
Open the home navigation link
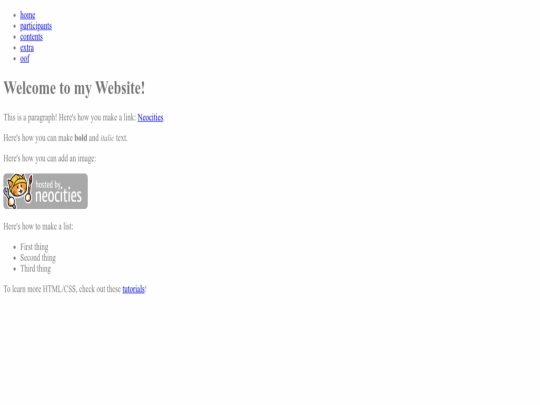coord(28,15)
